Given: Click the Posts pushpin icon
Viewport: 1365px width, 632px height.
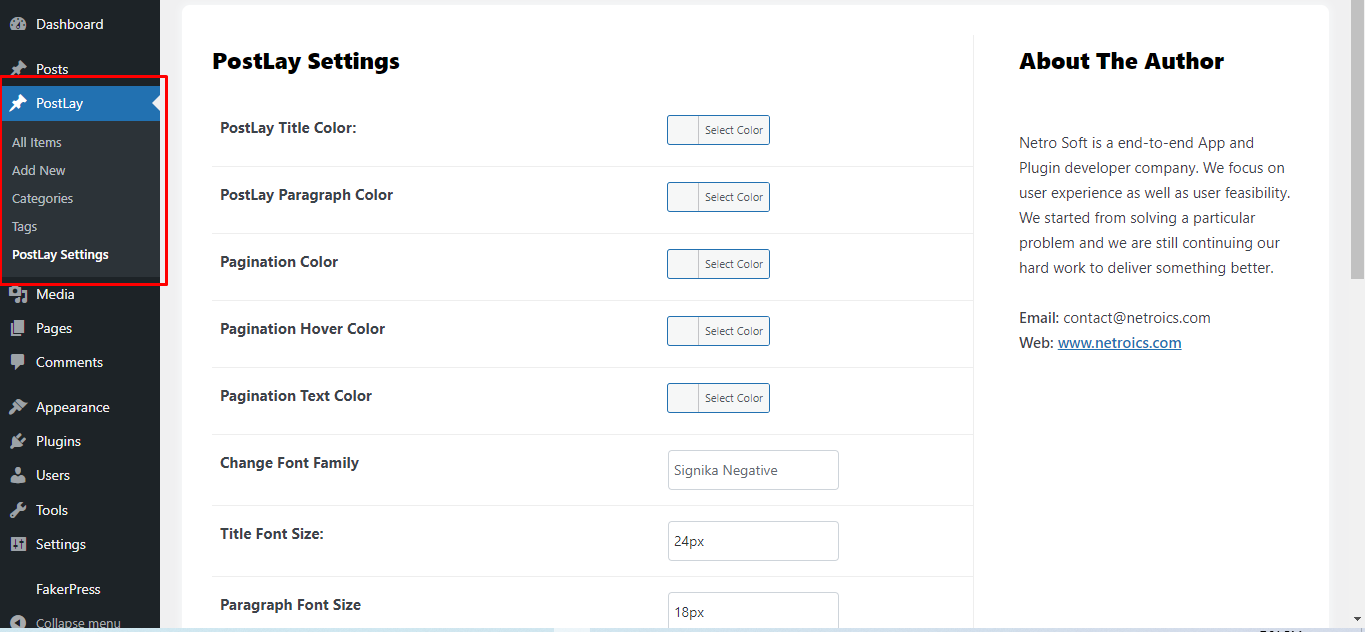Looking at the screenshot, I should pos(18,69).
